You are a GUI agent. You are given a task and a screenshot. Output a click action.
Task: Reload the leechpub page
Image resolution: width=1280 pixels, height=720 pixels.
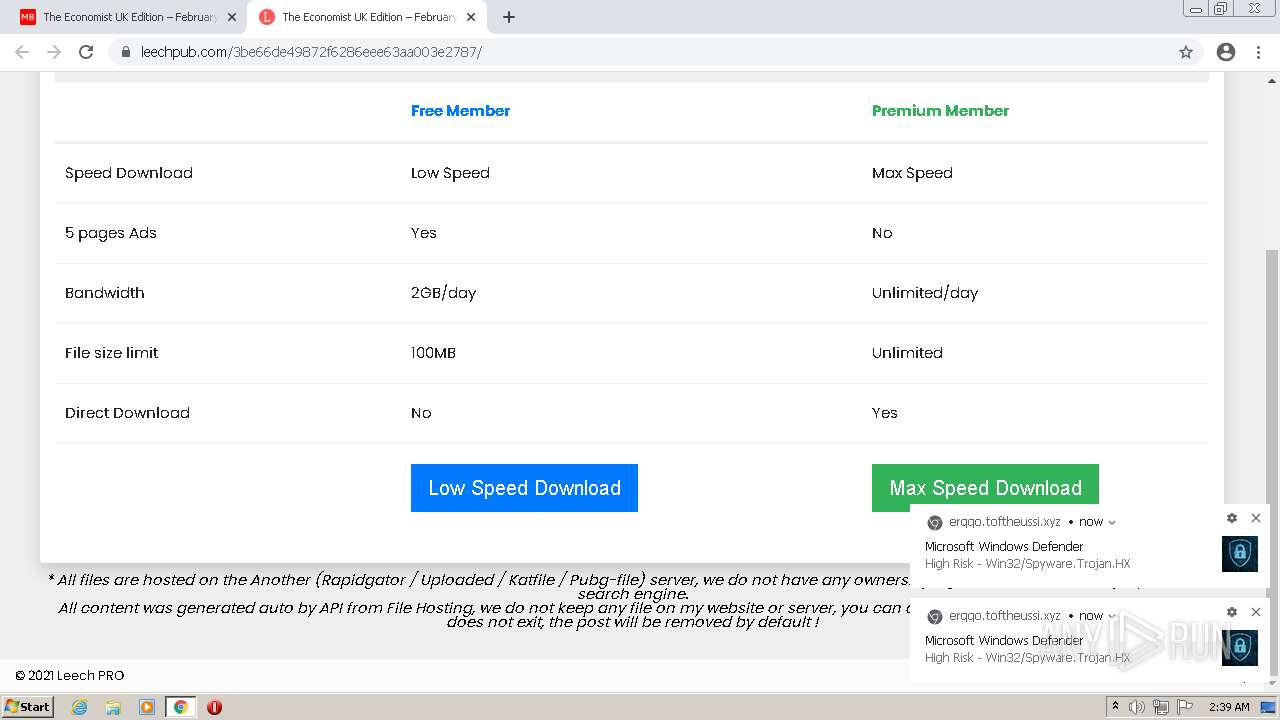click(86, 52)
